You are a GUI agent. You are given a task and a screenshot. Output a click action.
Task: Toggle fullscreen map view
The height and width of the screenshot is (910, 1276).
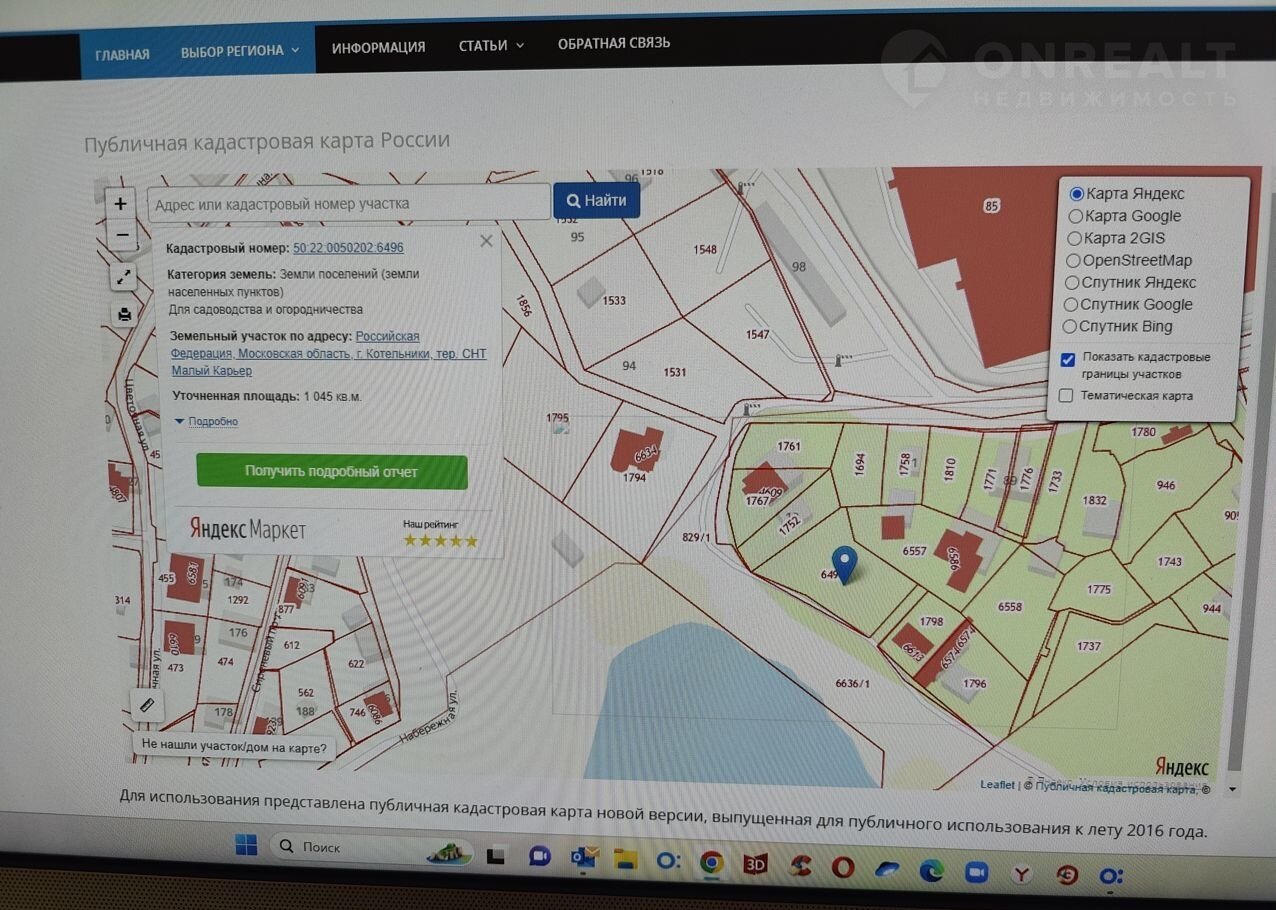pos(124,277)
